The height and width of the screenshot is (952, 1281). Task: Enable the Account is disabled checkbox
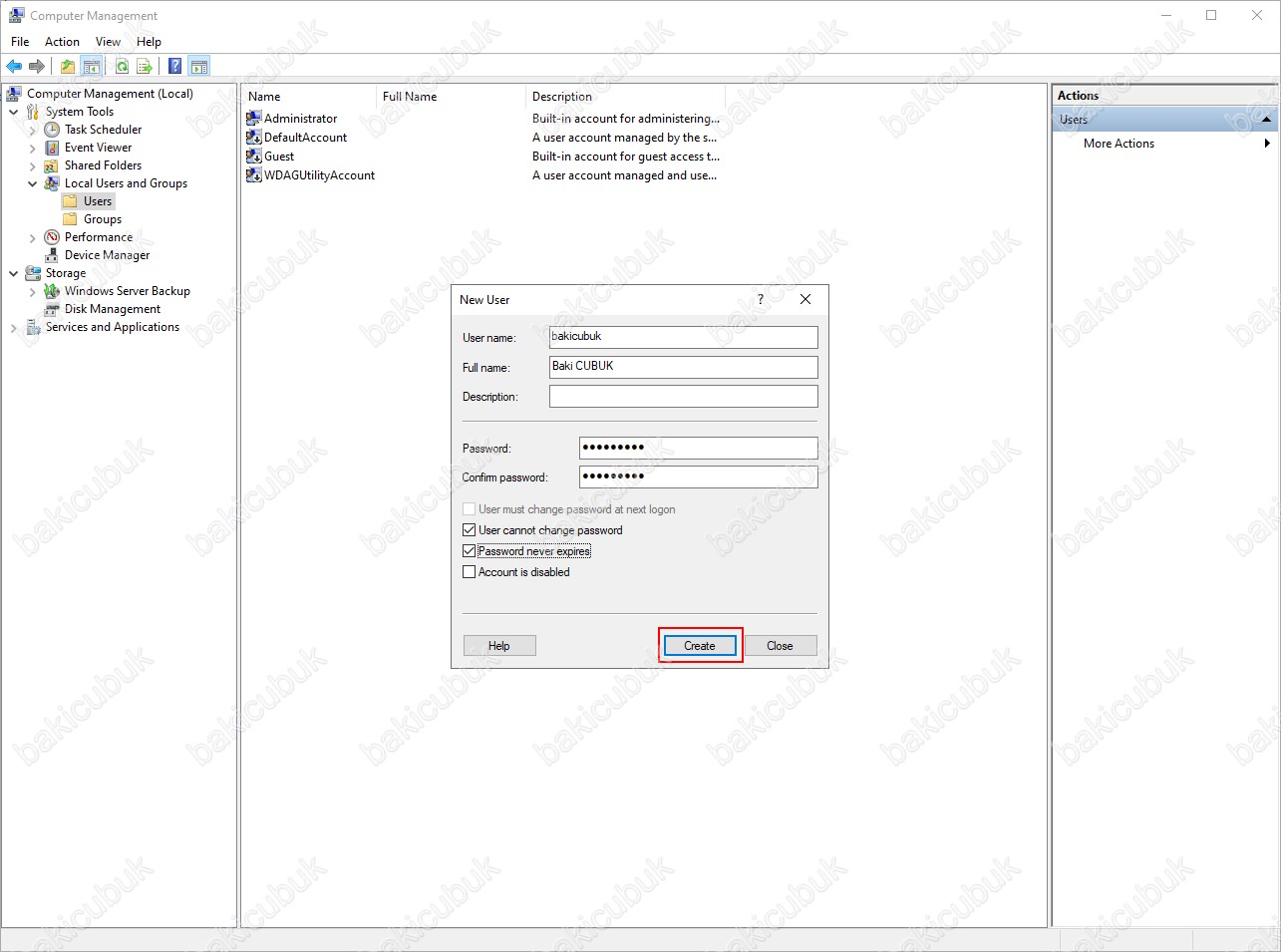coord(470,572)
